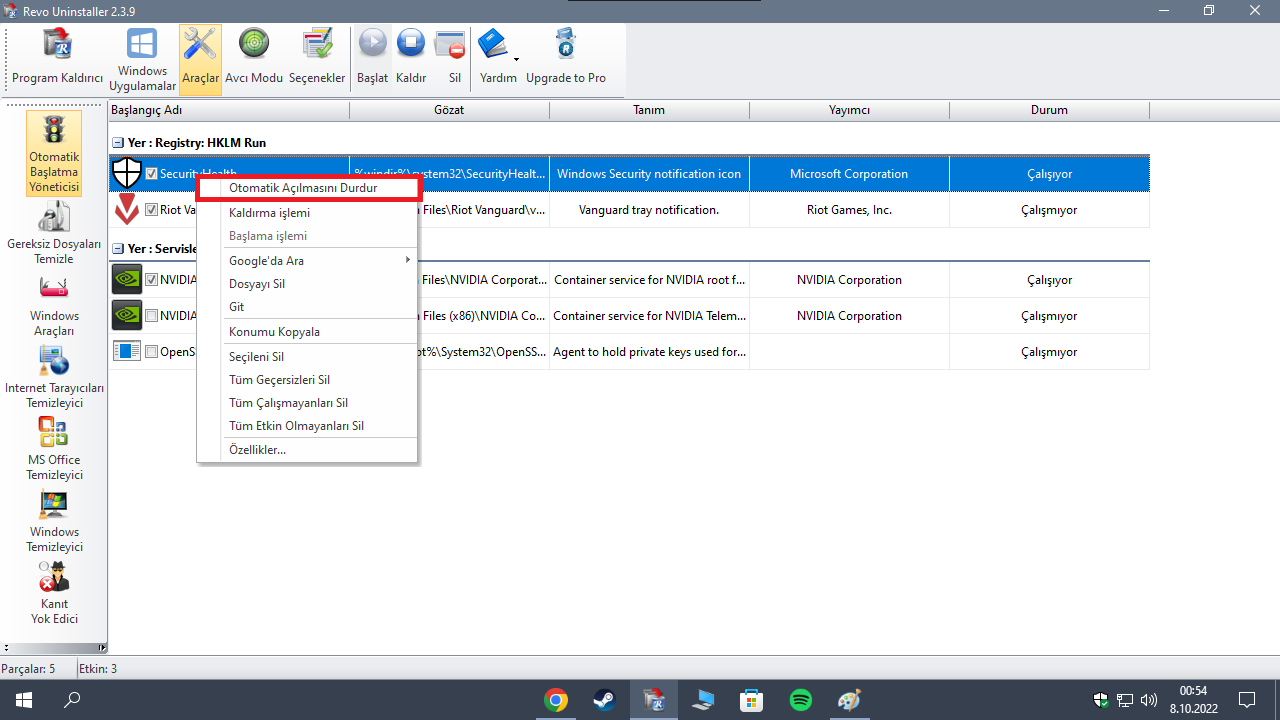1280x720 pixels.
Task: Click the first NVIDIA service icon
Action: (127, 280)
